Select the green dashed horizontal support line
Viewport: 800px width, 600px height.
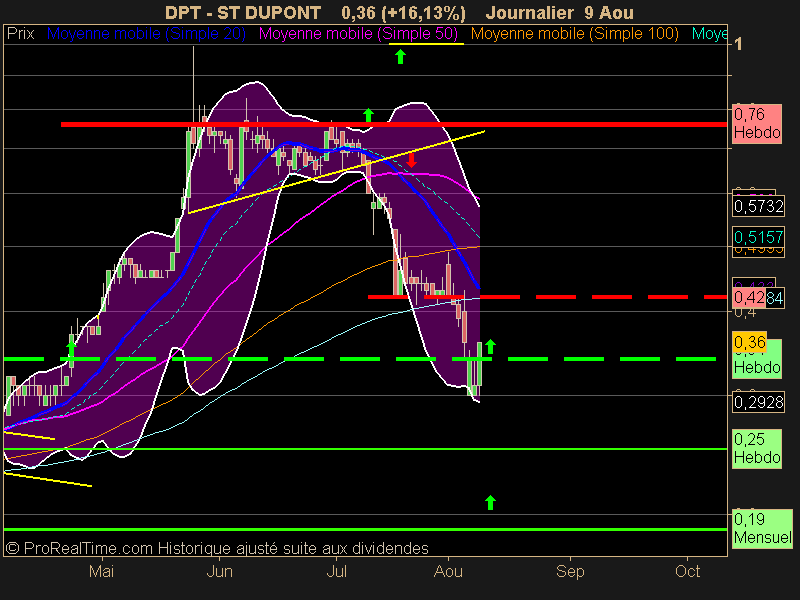pyautogui.click(x=360, y=359)
